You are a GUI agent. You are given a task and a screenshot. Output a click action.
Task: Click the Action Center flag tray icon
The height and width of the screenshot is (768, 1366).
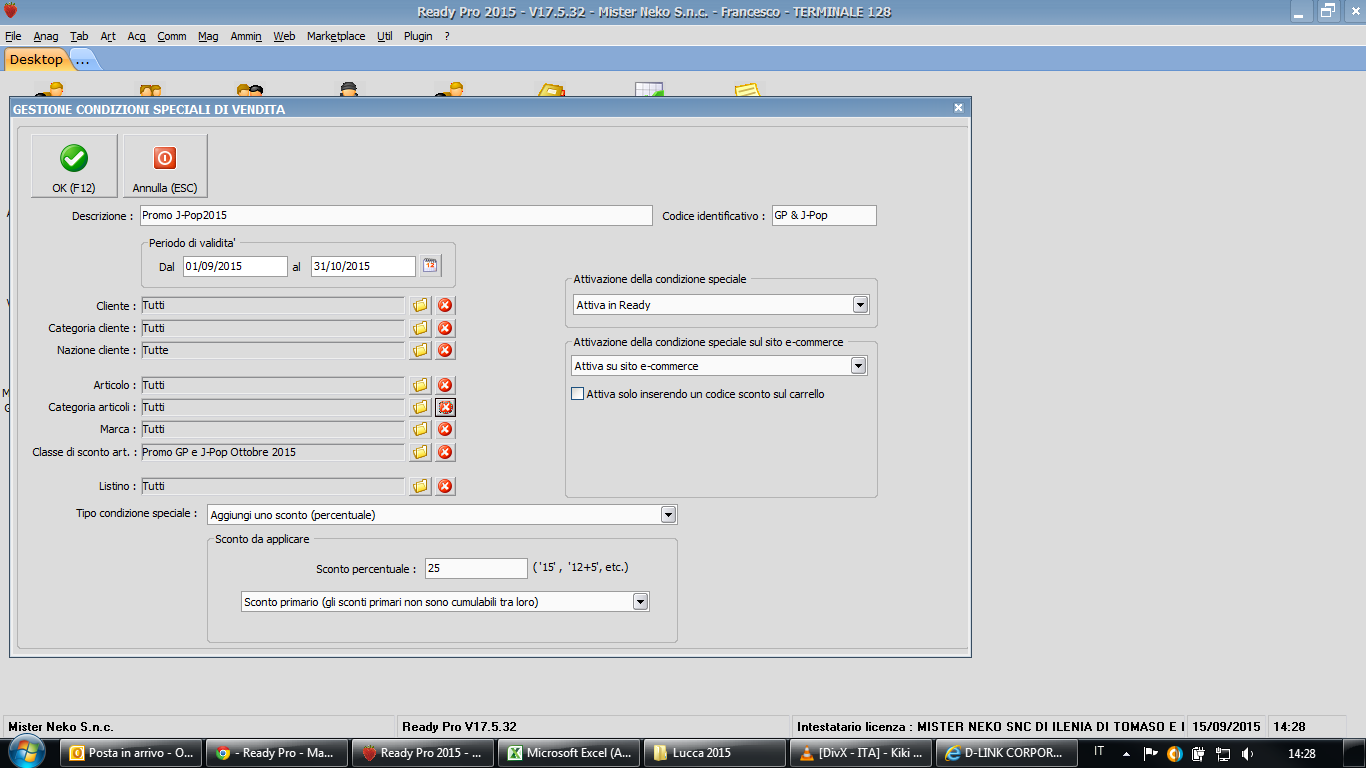click(1150, 753)
